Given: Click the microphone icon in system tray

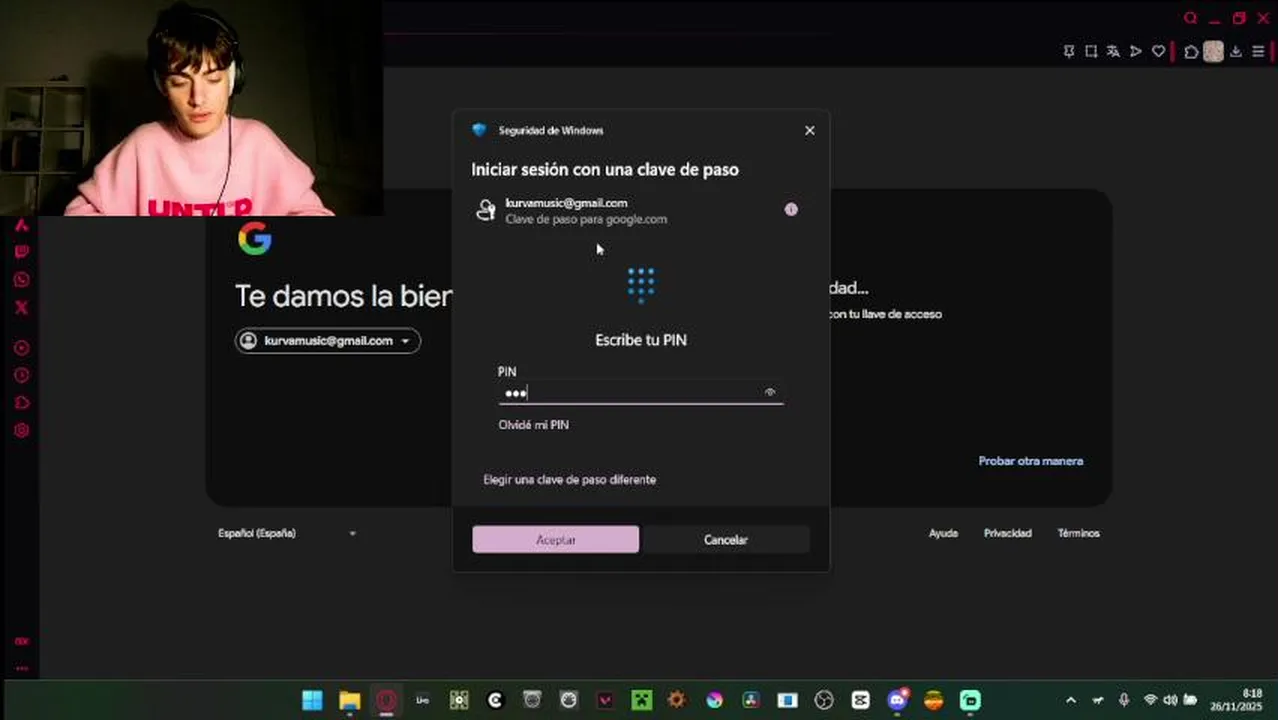Looking at the screenshot, I should 1124,700.
